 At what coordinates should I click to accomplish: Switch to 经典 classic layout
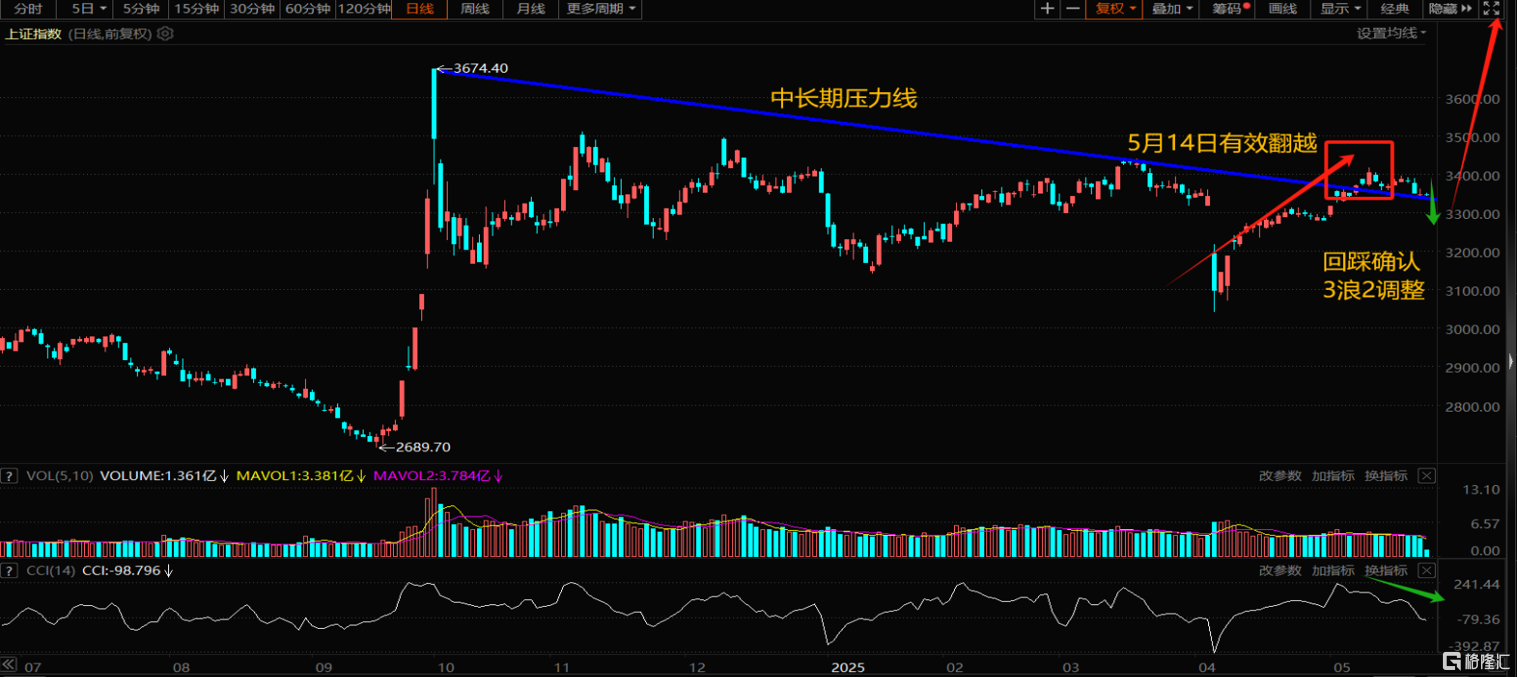coord(1395,9)
